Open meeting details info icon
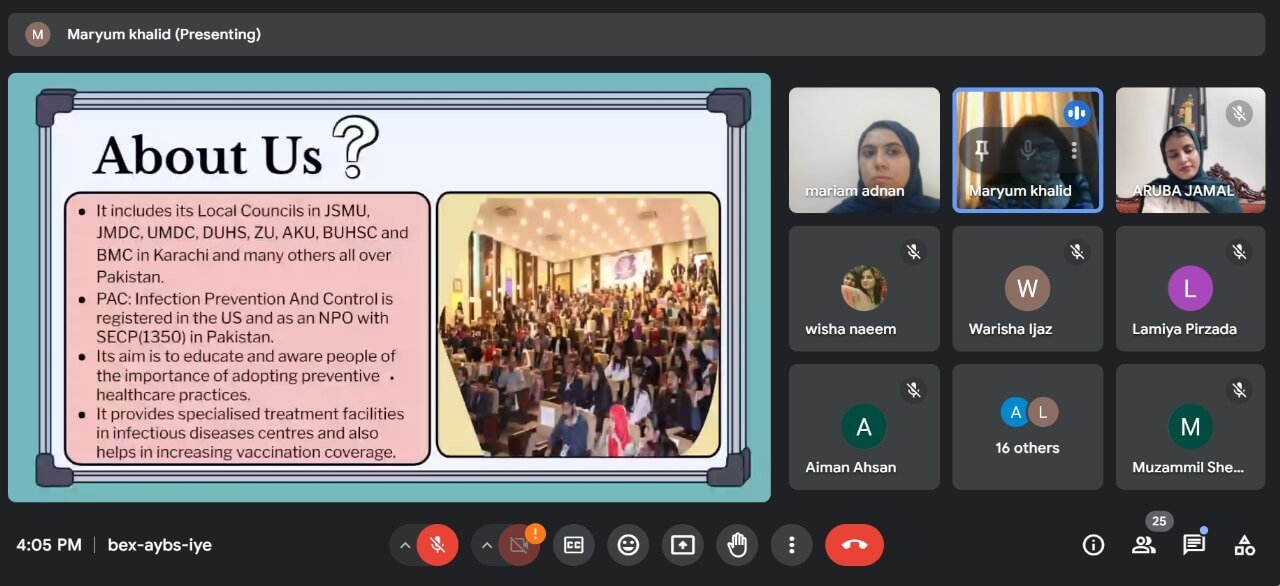The width and height of the screenshot is (1280, 586). click(x=1093, y=545)
